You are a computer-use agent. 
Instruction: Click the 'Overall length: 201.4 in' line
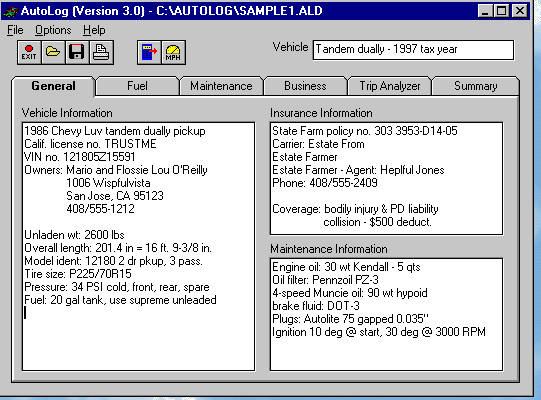pyautogui.click(x=118, y=248)
